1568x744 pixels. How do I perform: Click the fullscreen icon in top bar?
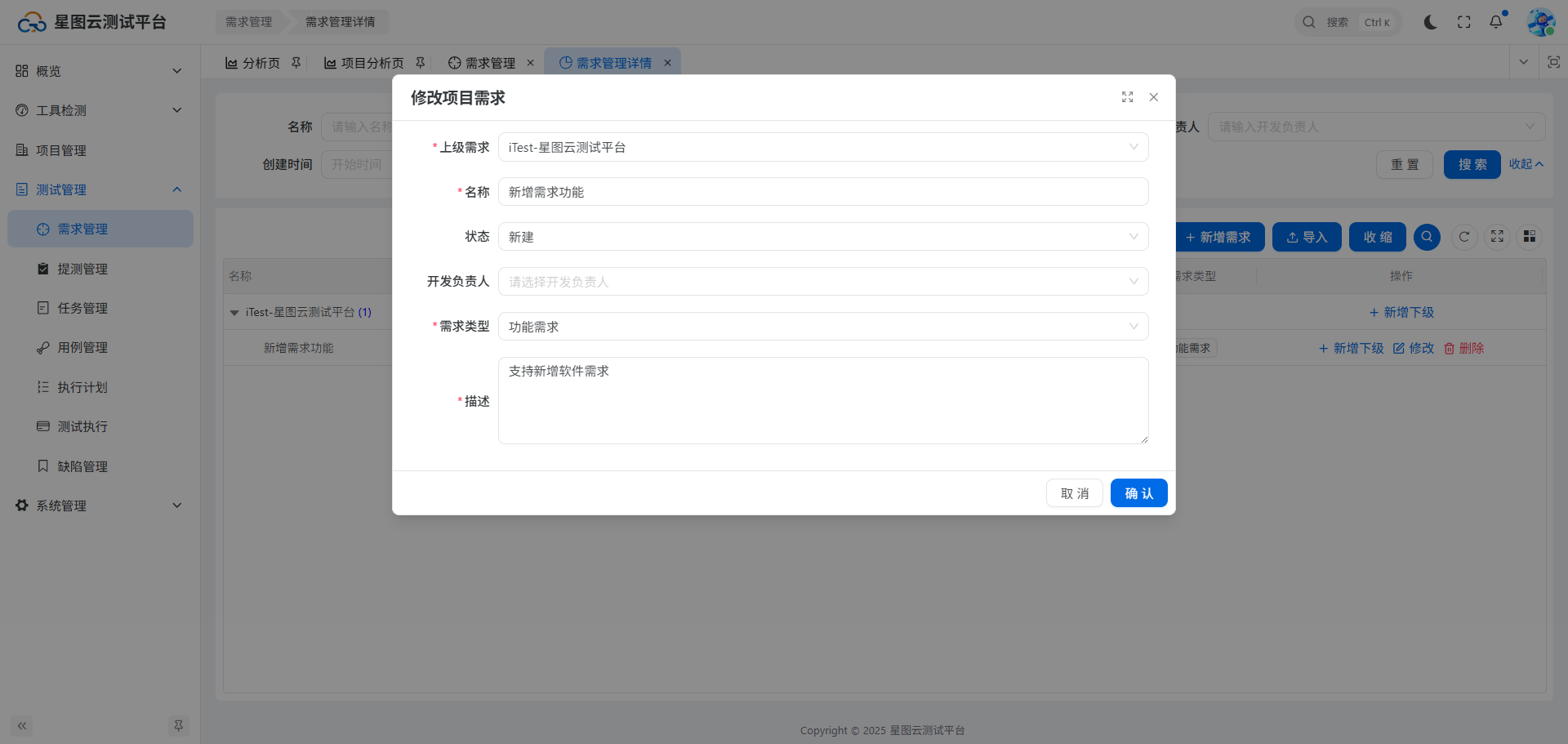click(1463, 22)
